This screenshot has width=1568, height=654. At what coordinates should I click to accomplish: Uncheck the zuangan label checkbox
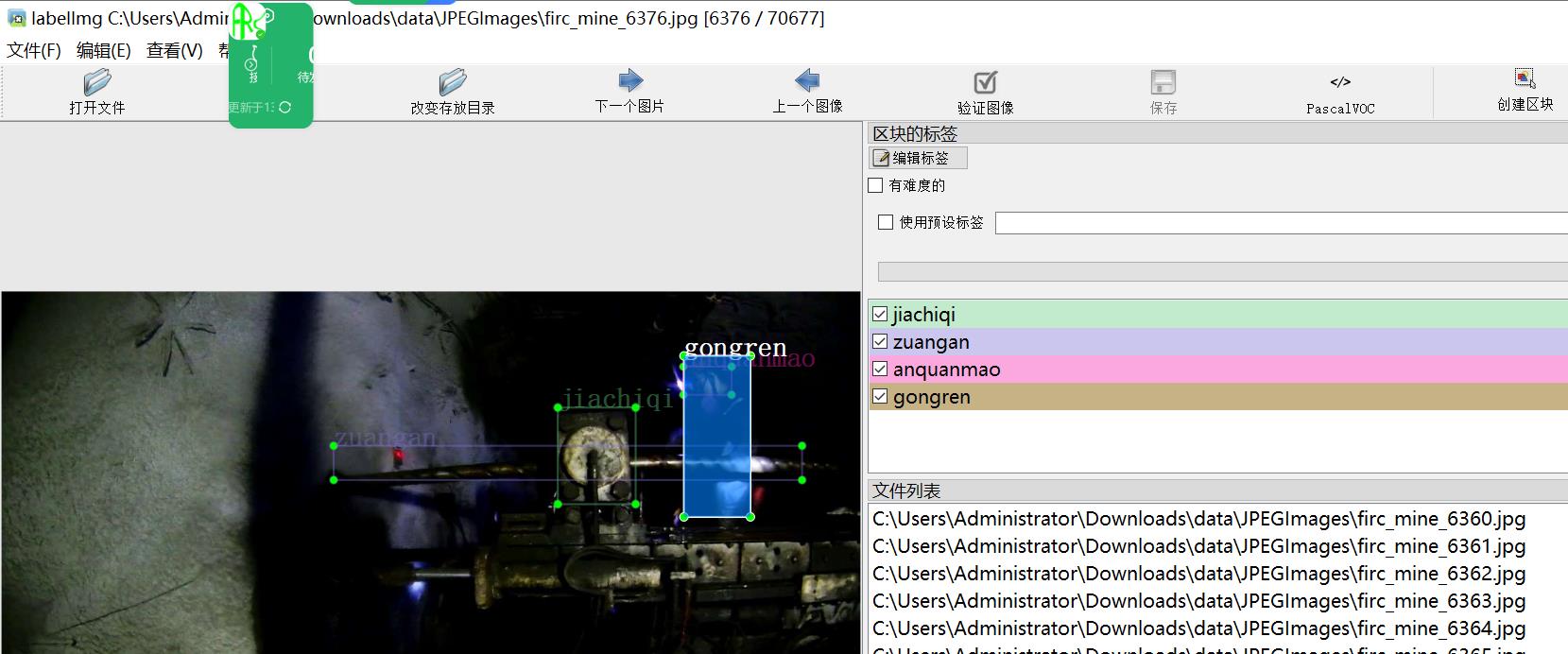click(880, 341)
